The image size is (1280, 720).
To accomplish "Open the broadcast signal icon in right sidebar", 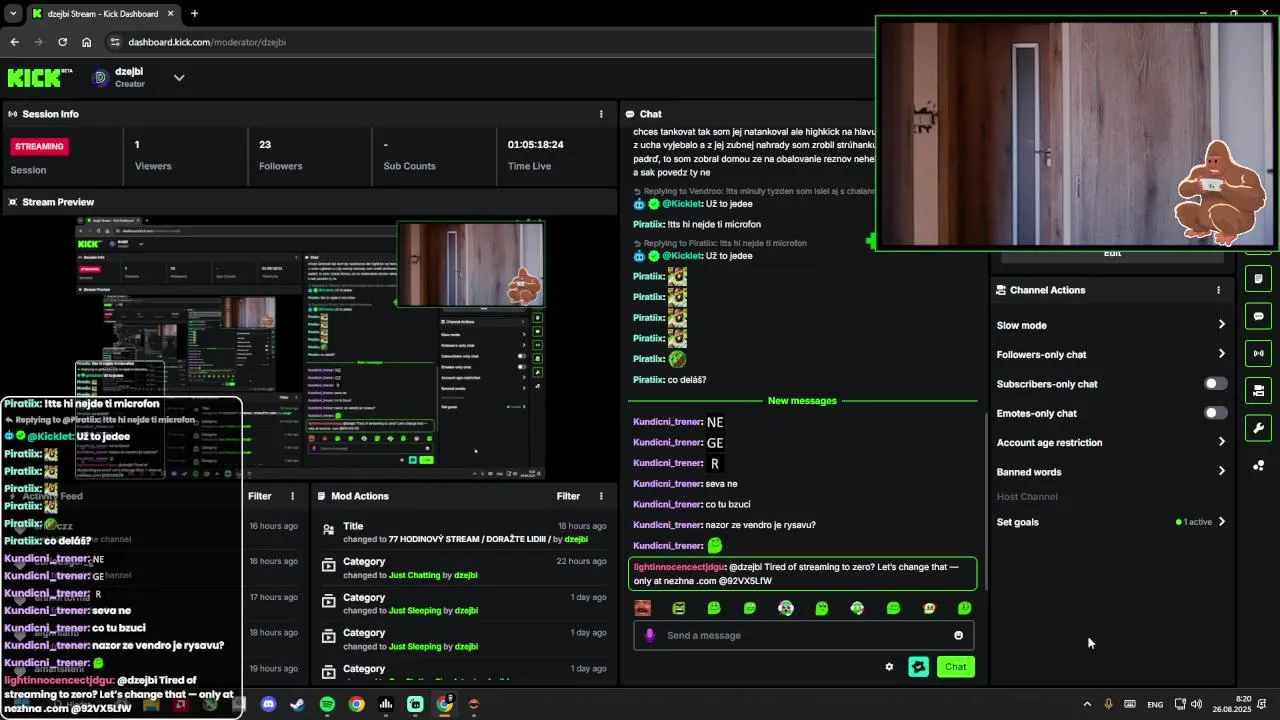I will 1258,353.
